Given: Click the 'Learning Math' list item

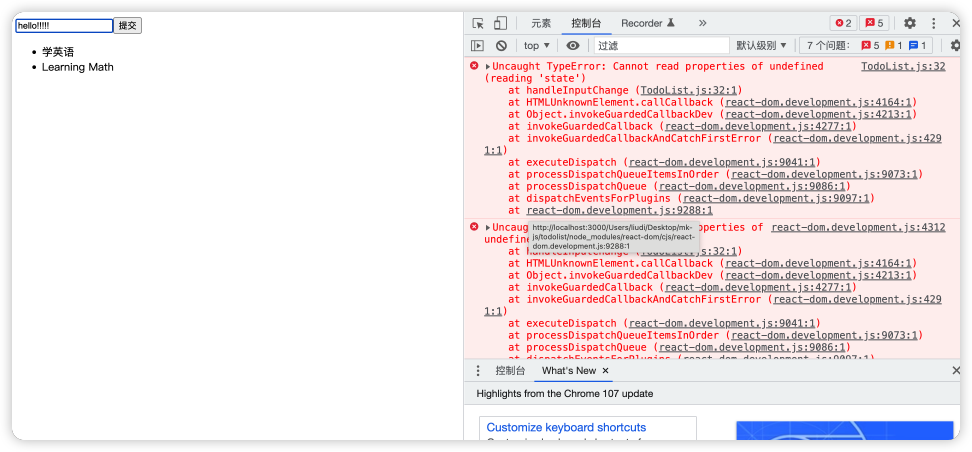Looking at the screenshot, I should [x=77, y=67].
